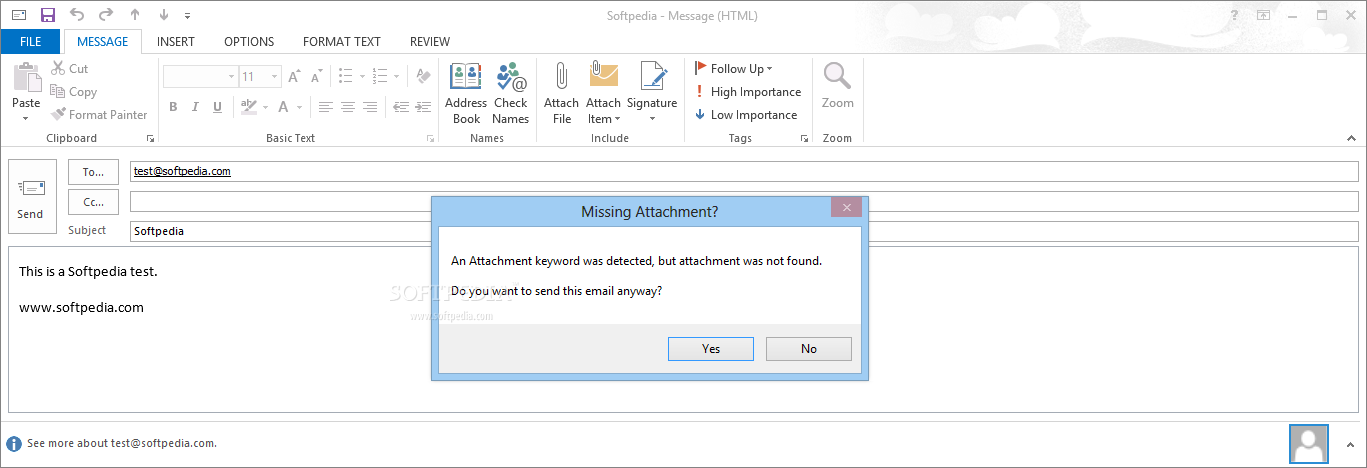Switch to the INSERT tab
1367x468 pixels.
pos(176,42)
